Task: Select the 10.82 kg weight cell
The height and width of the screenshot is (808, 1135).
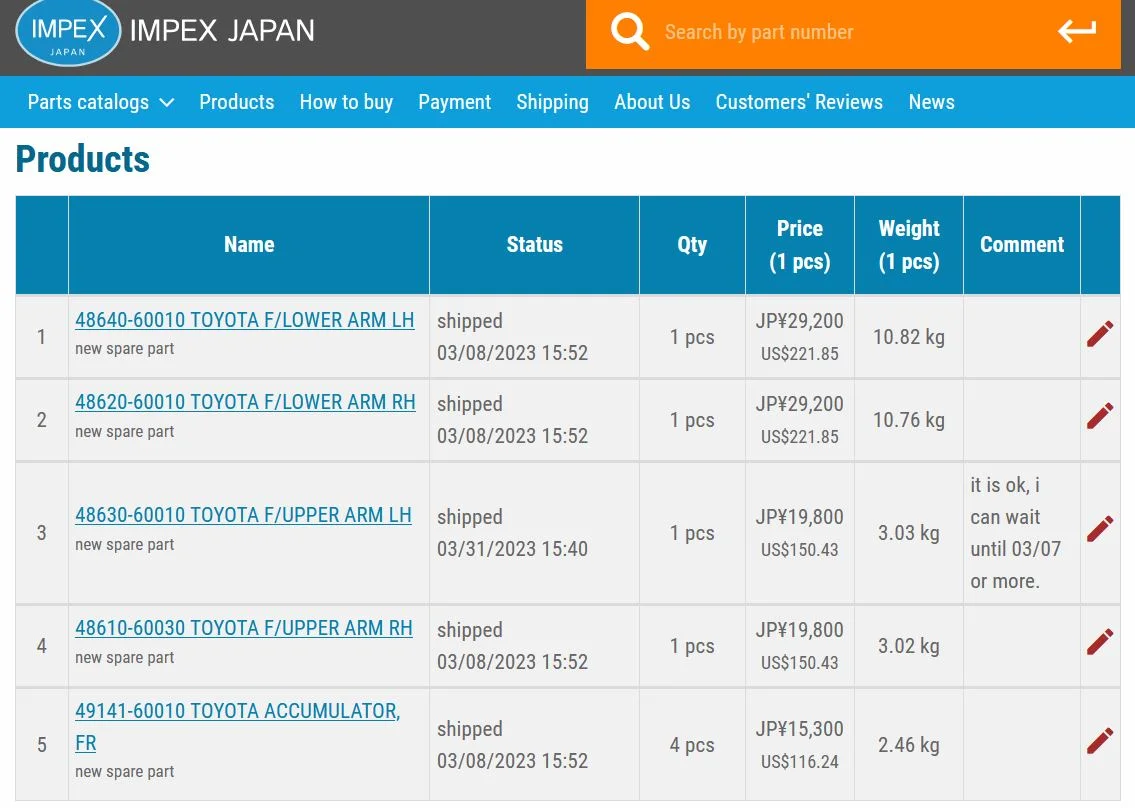Action: click(x=909, y=337)
